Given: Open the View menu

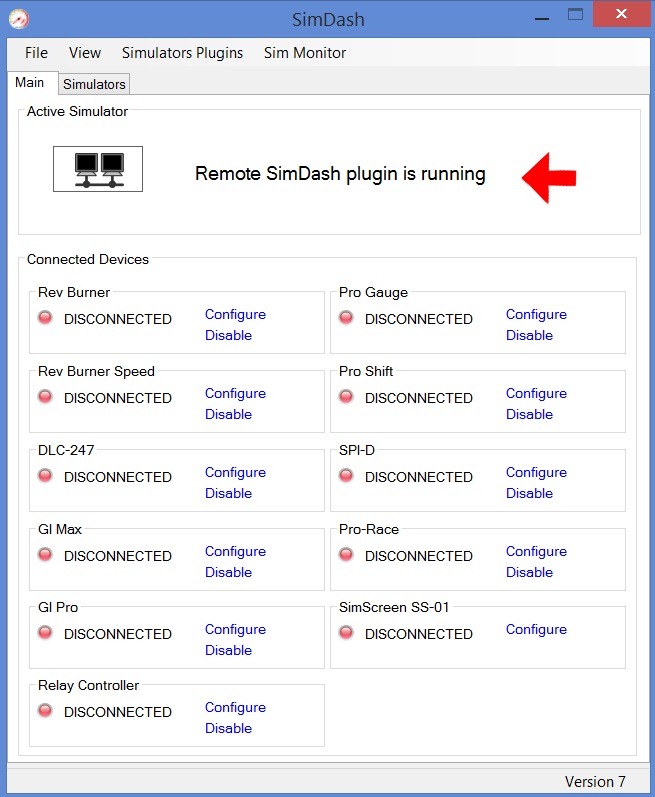Looking at the screenshot, I should pos(85,53).
